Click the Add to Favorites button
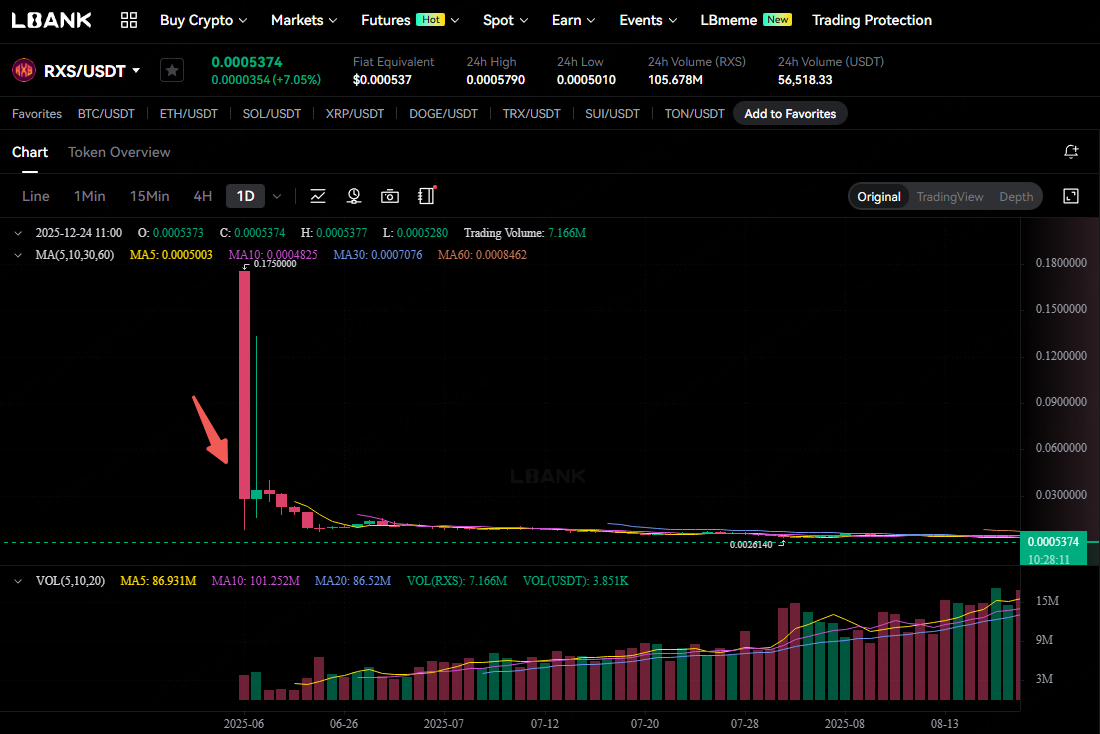 [790, 114]
